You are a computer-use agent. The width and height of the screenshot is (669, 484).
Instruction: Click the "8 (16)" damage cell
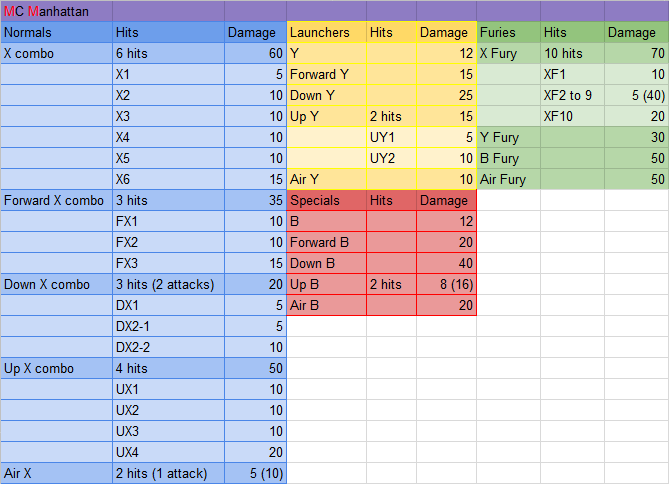tap(445, 284)
